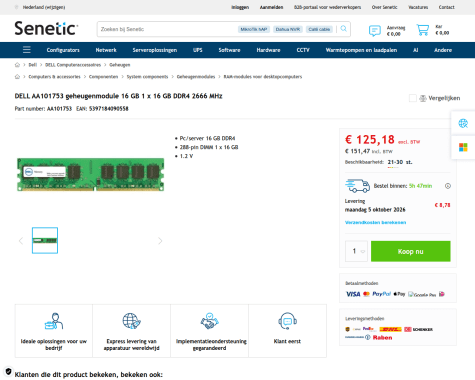Click the main DELL memory module image
The height and width of the screenshot is (380, 475).
[x=91, y=174]
